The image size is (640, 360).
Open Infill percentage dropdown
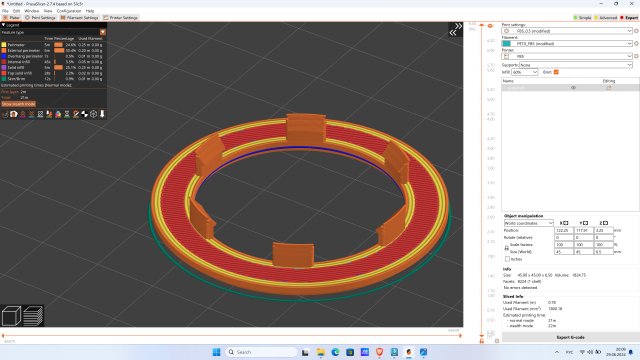coord(524,72)
